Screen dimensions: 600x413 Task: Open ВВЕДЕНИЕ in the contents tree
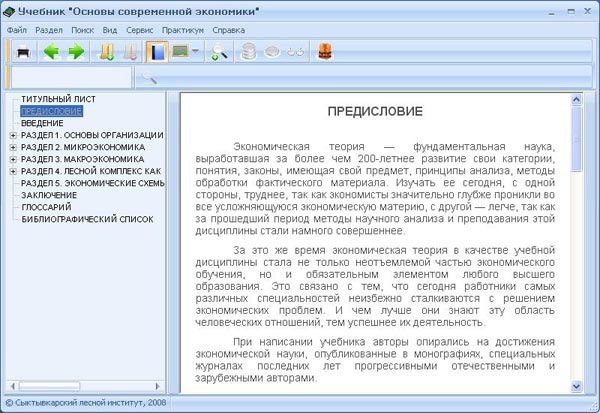pos(42,123)
